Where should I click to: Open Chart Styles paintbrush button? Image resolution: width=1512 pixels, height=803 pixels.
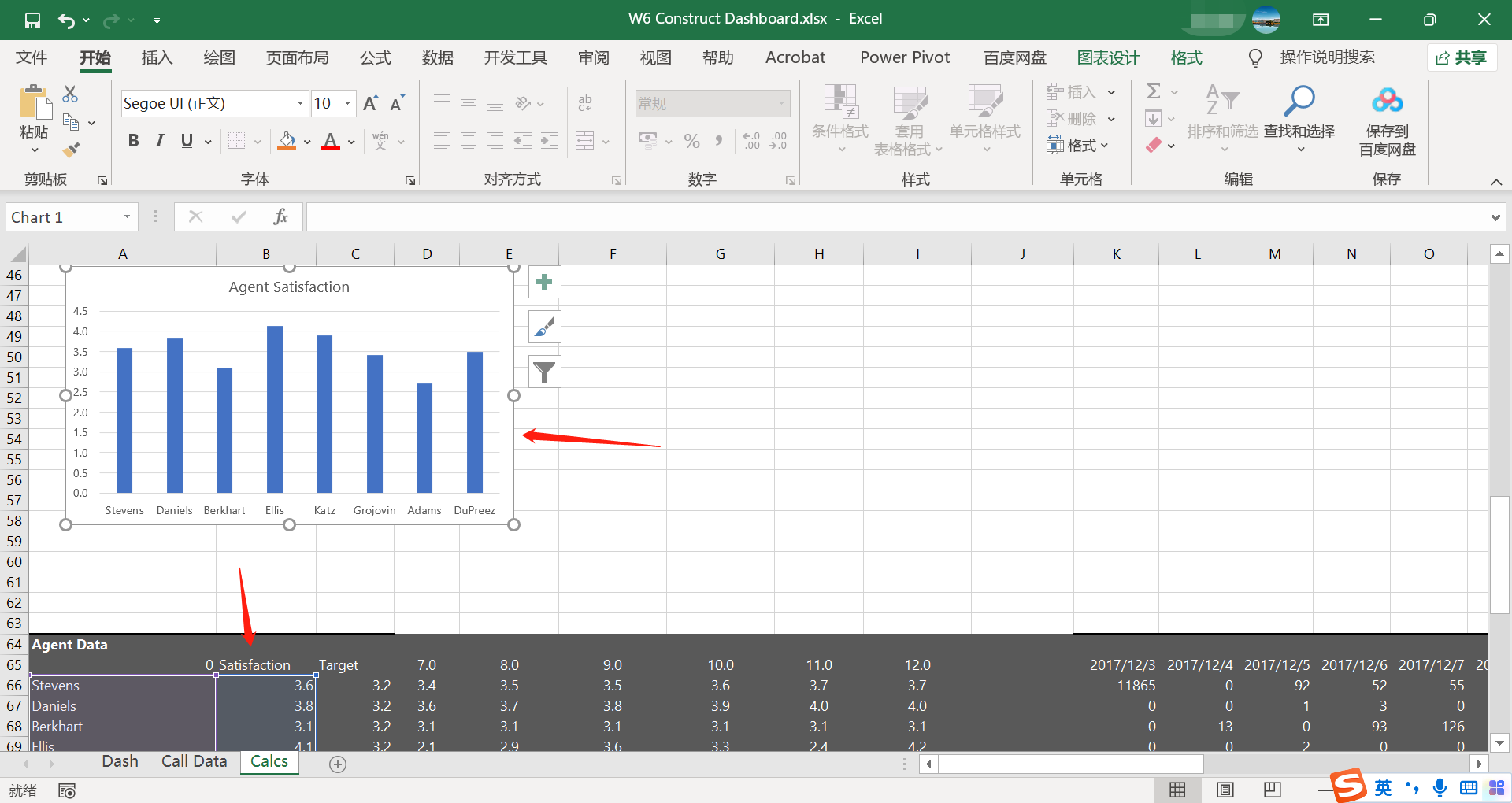coord(544,327)
